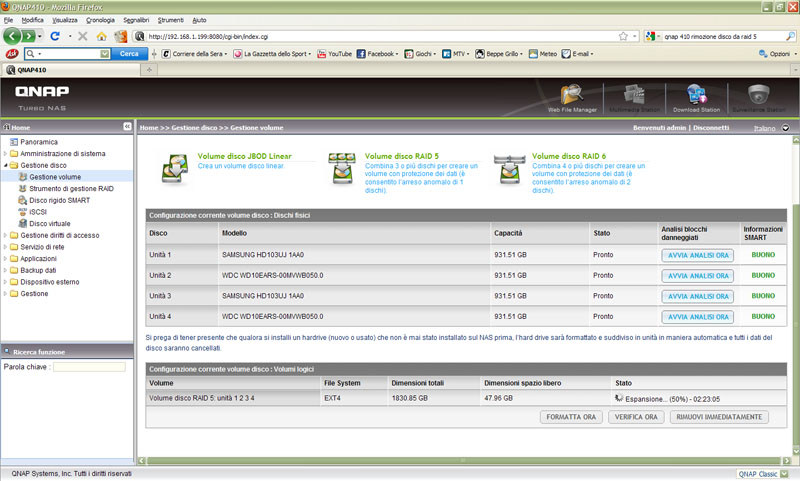
Task: Click the Parola chiave search field
Action: coord(89,367)
